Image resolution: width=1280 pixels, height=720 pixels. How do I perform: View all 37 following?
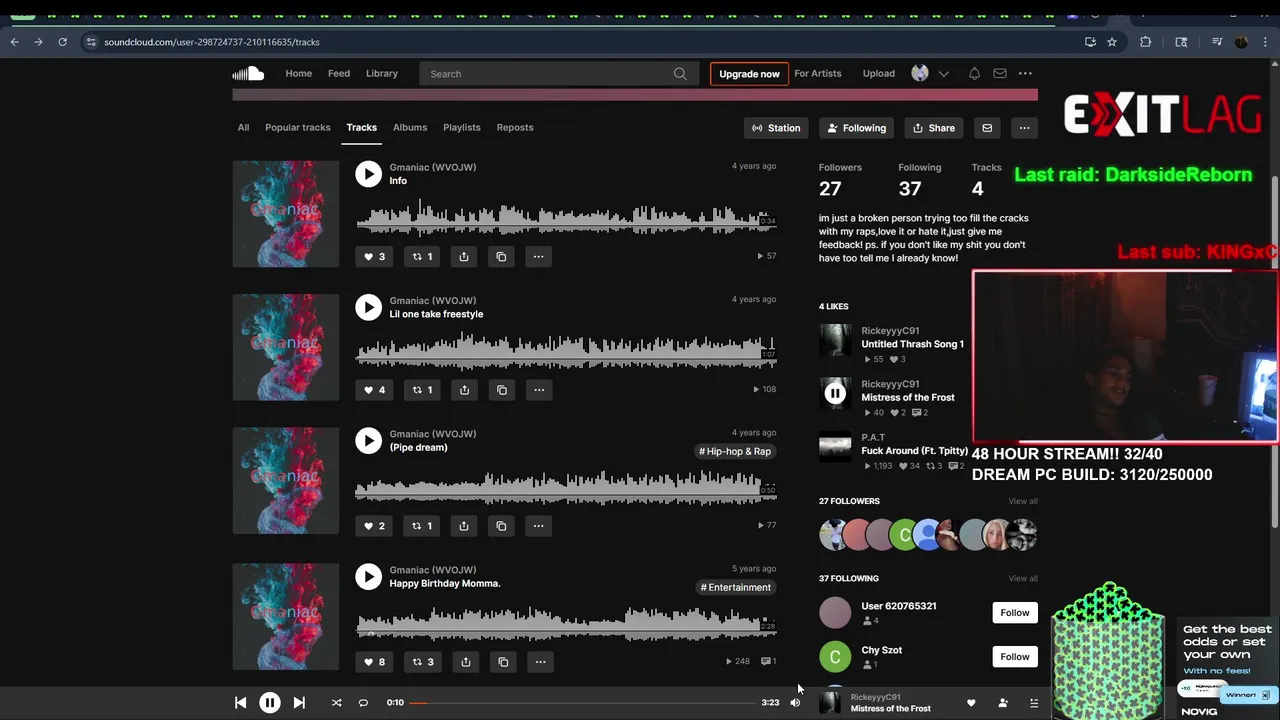click(x=1023, y=579)
